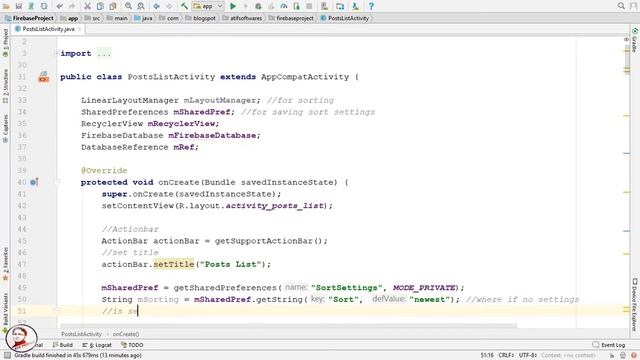Click the navigate Forward arrow icon
This screenshot has height=360, width=640.
[x=169, y=6]
